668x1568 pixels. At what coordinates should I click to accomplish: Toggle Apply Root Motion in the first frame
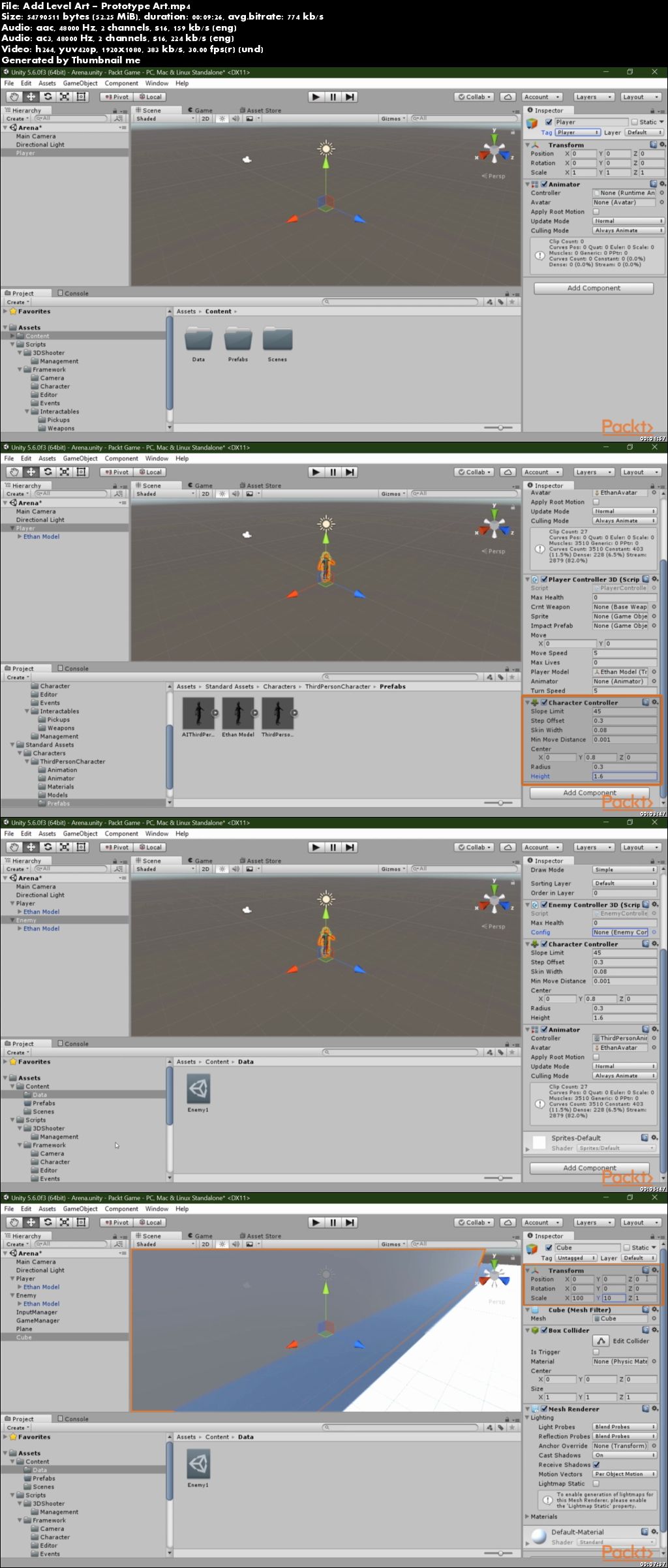596,211
